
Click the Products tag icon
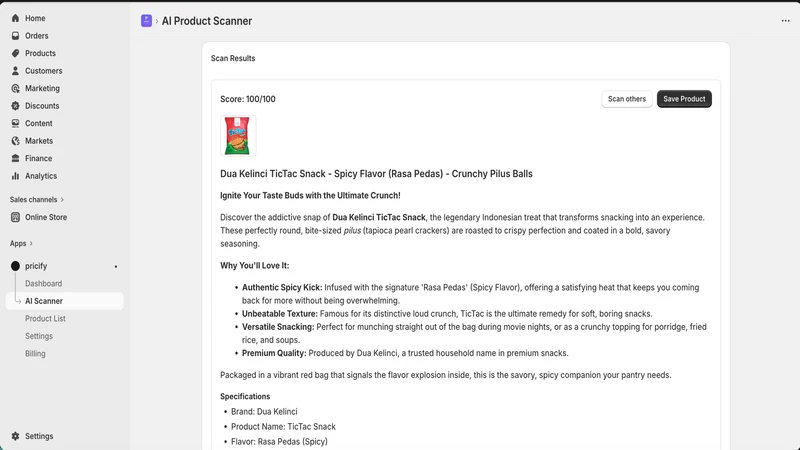pos(15,53)
